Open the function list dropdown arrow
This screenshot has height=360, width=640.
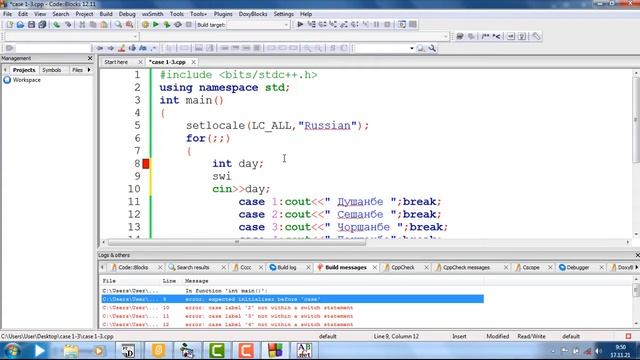tap(445, 36)
